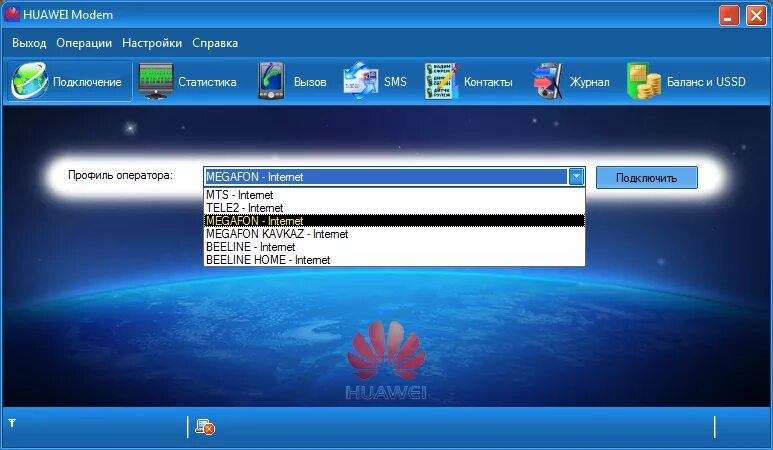Switch to the Подключение tab label
The height and width of the screenshot is (450, 773).
click(87, 82)
